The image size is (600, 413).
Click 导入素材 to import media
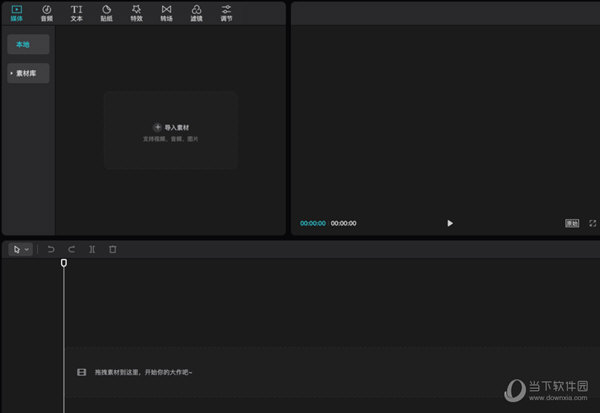171,128
